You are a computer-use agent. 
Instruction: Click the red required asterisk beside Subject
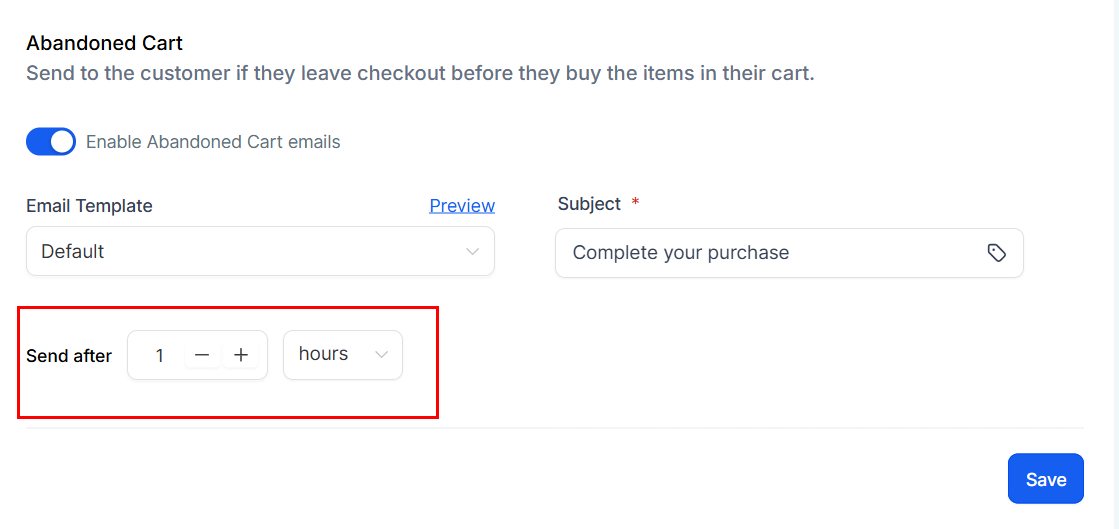pyautogui.click(x=635, y=203)
